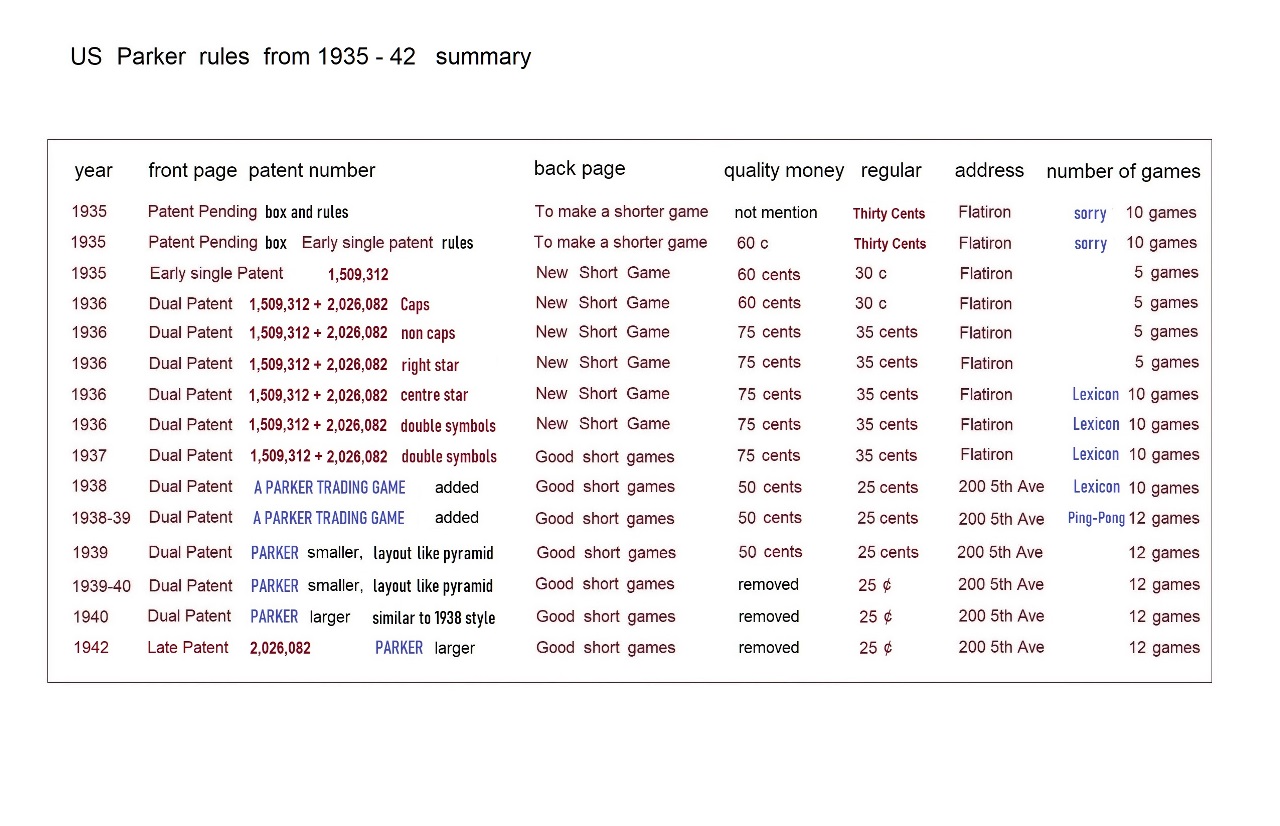The width and height of the screenshot is (1280, 826).
Task: Select 'removed' in the 1942 row
Action: click(769, 648)
